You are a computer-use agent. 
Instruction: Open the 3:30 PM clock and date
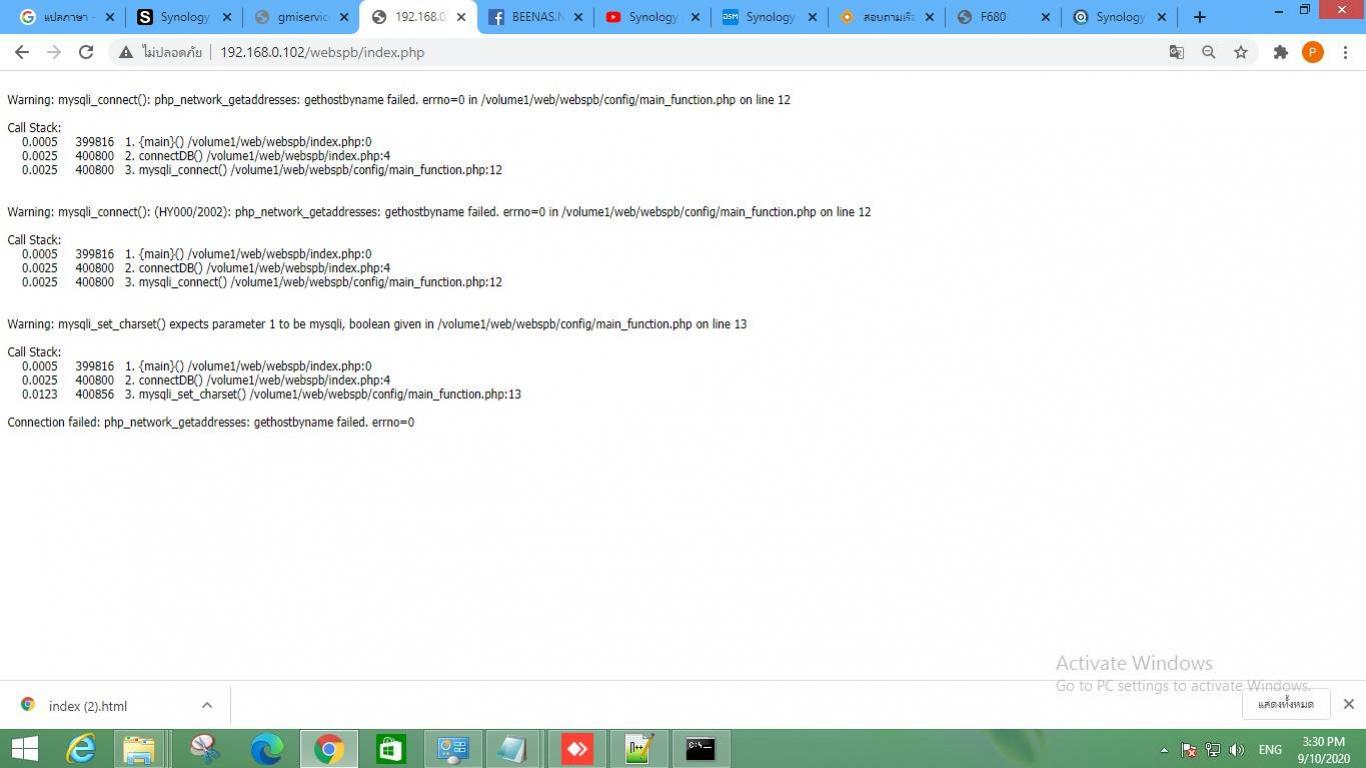(1323, 750)
